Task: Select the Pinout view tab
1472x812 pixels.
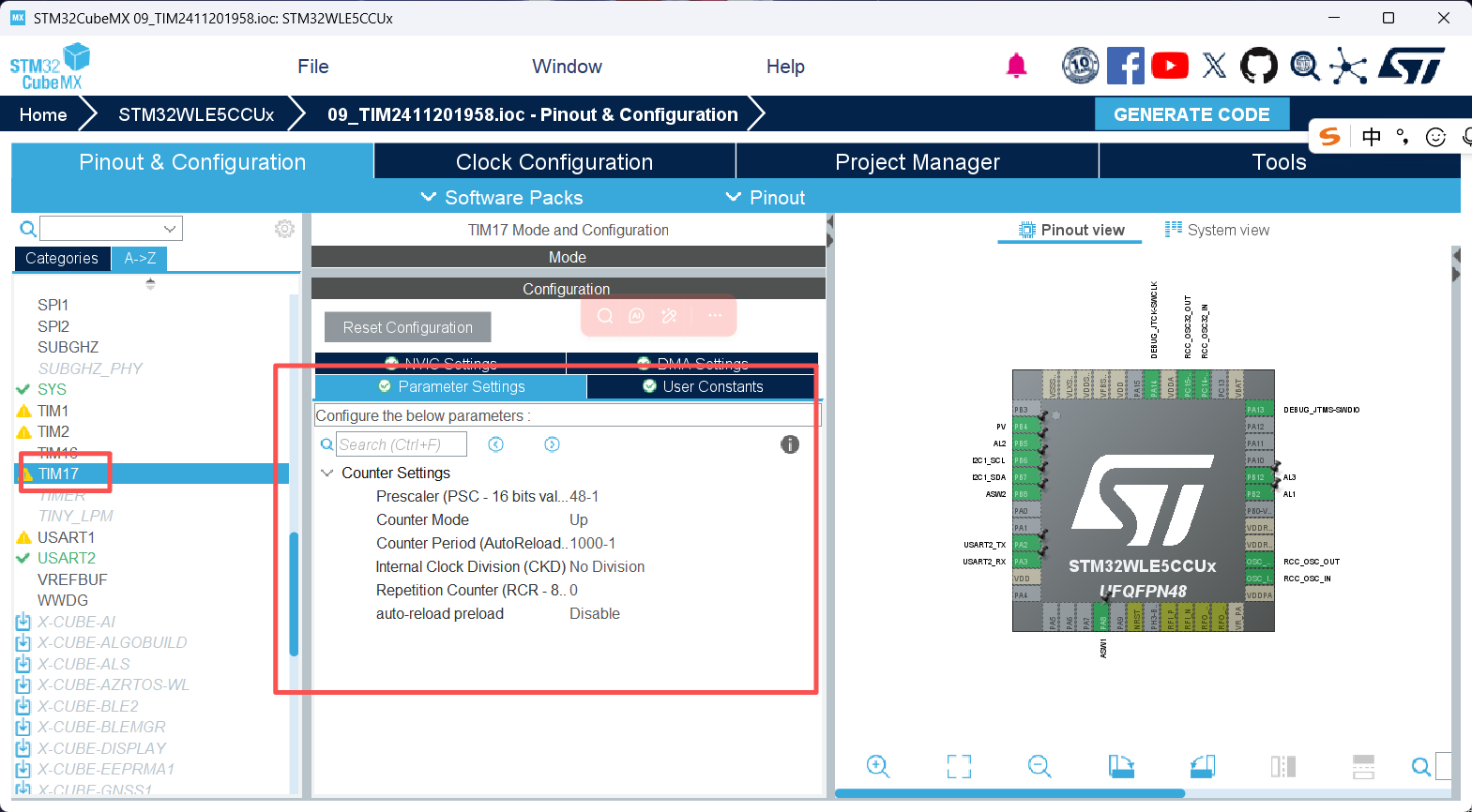Action: [1070, 230]
